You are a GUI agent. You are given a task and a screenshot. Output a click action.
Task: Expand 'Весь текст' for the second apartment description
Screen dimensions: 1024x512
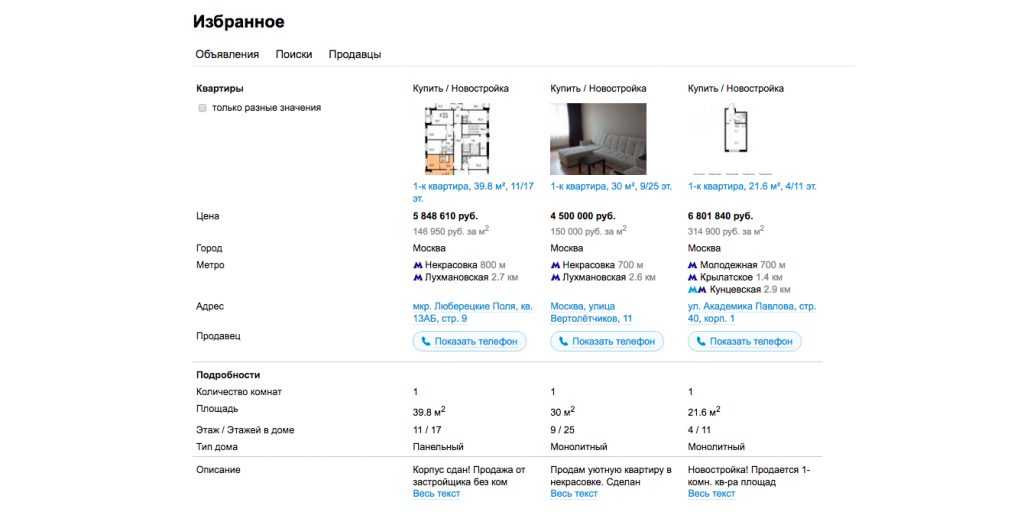(574, 494)
